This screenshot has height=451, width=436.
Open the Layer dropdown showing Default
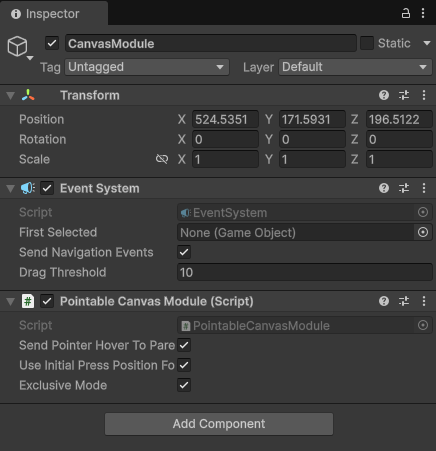(x=355, y=67)
